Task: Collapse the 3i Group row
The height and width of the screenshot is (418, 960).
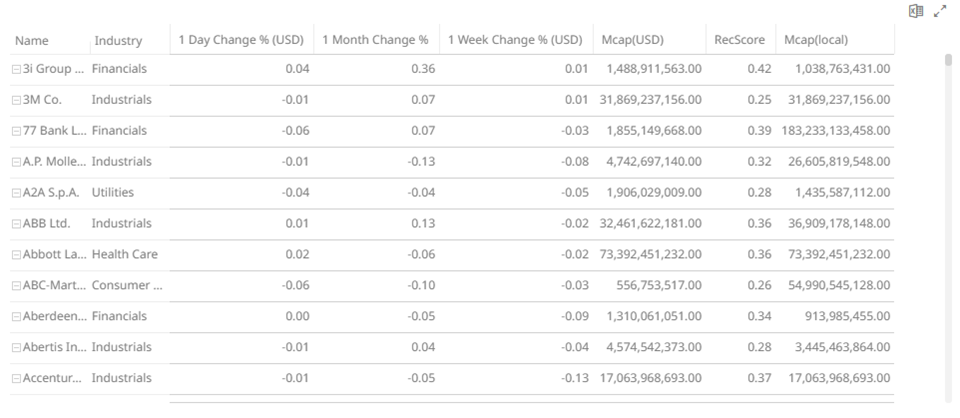Action: pyautogui.click(x=16, y=70)
